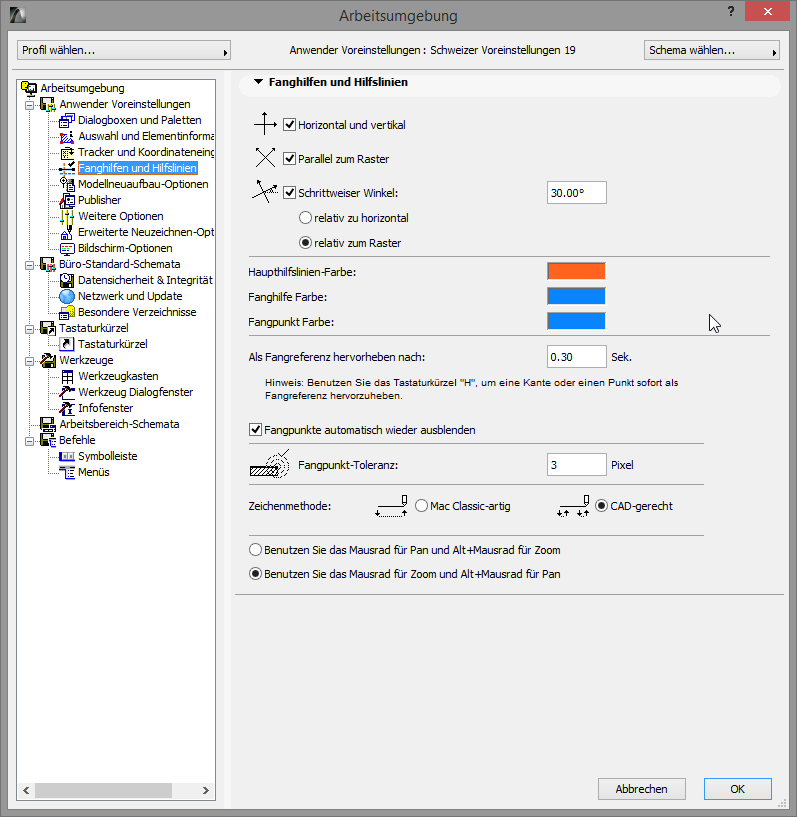Select Mac Classic-artig drawing method
This screenshot has width=797, height=817.
[x=421, y=506]
